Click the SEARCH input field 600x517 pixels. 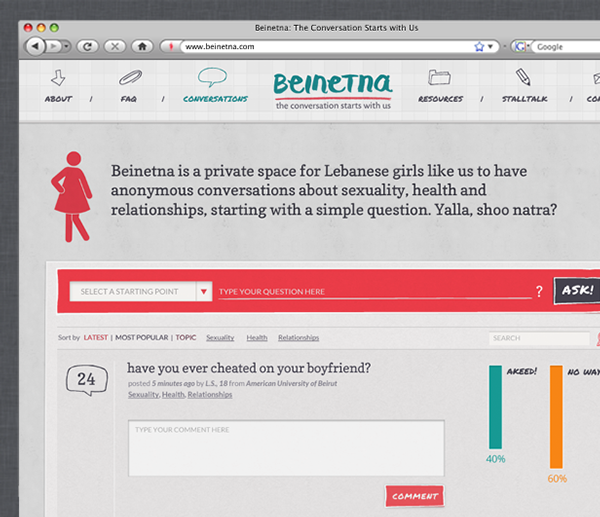point(539,338)
